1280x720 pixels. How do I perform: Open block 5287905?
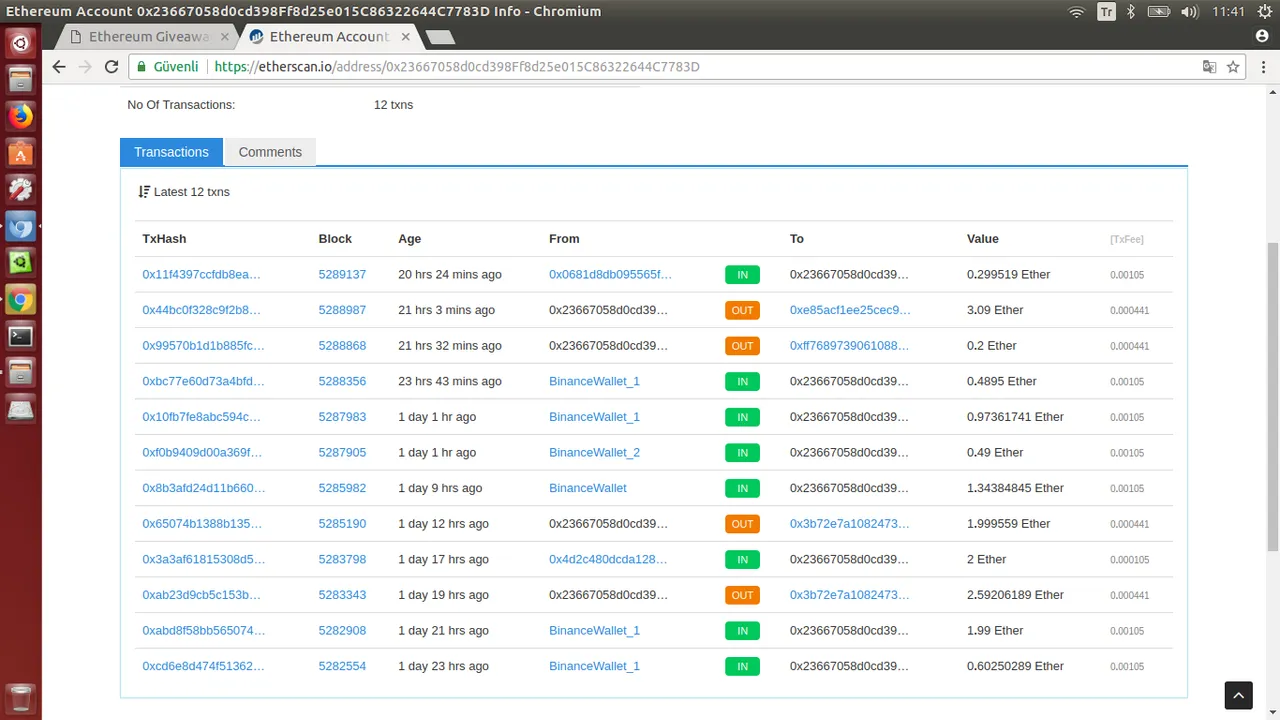[342, 452]
